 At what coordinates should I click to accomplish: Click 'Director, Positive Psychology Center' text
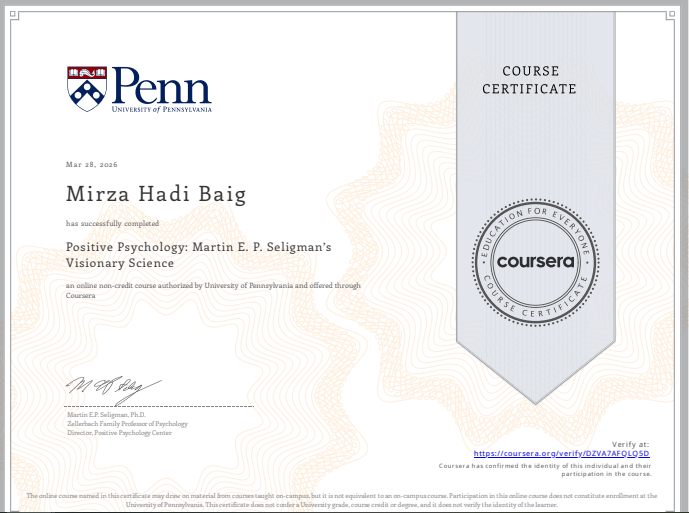click(120, 433)
